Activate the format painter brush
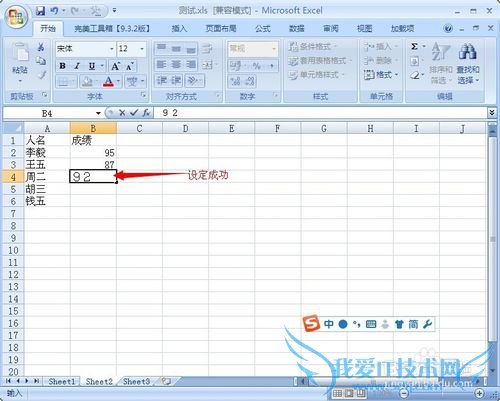This screenshot has height=401, width=500. (41, 75)
